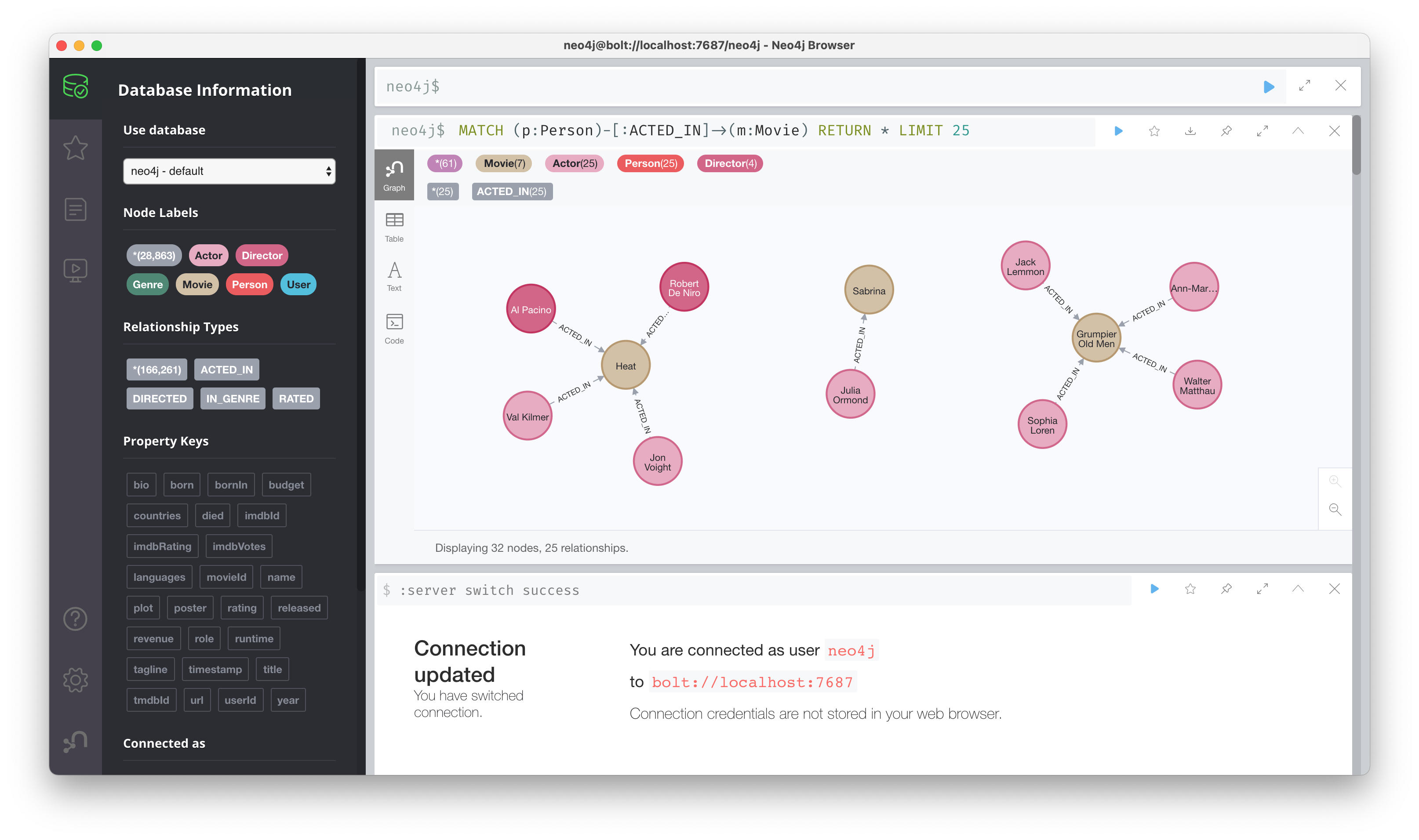Fullscreen the MATCH query frame
Screen dimensions: 1419x840
1262,131
